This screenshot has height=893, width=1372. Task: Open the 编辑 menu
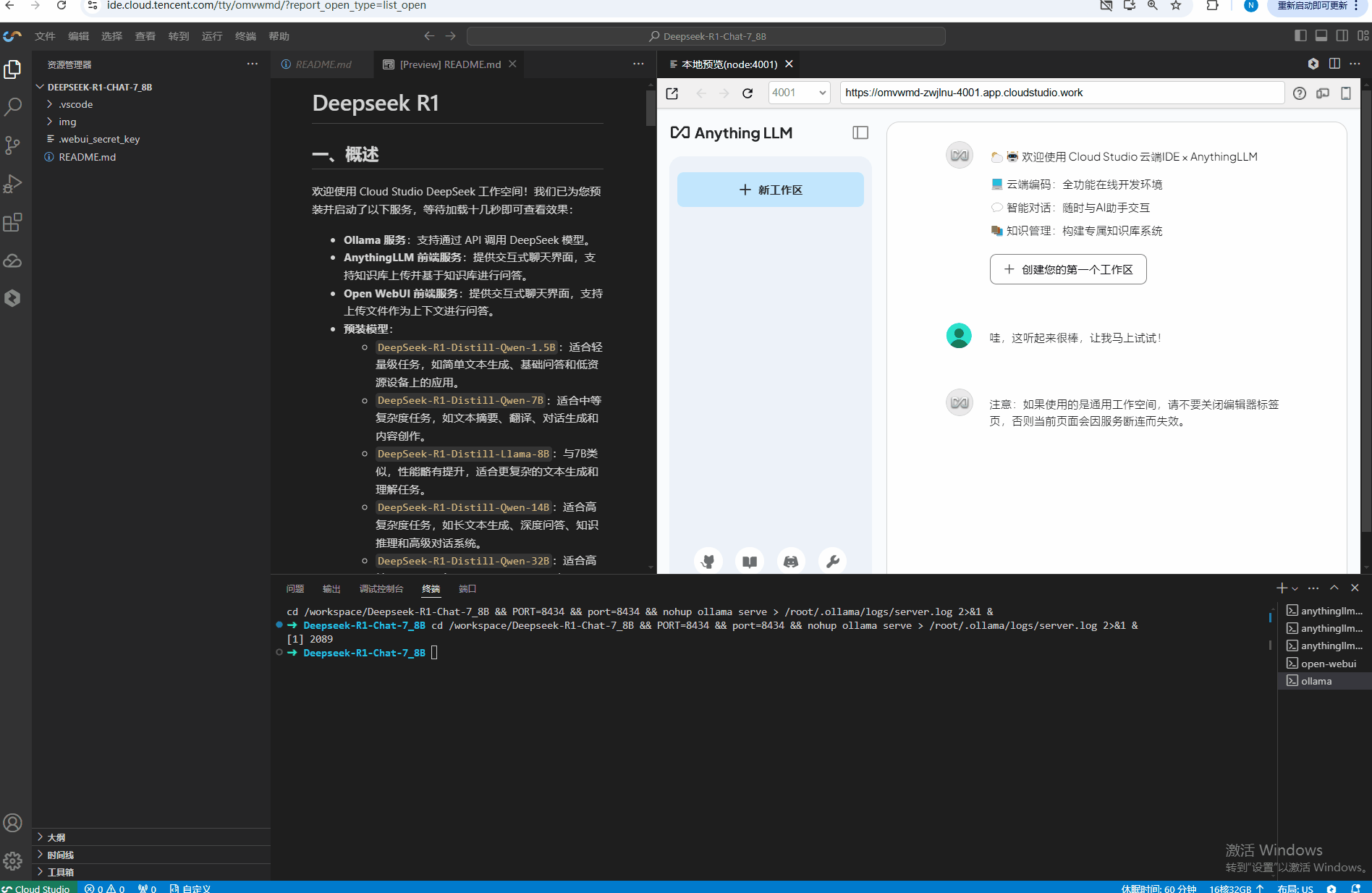(78, 36)
